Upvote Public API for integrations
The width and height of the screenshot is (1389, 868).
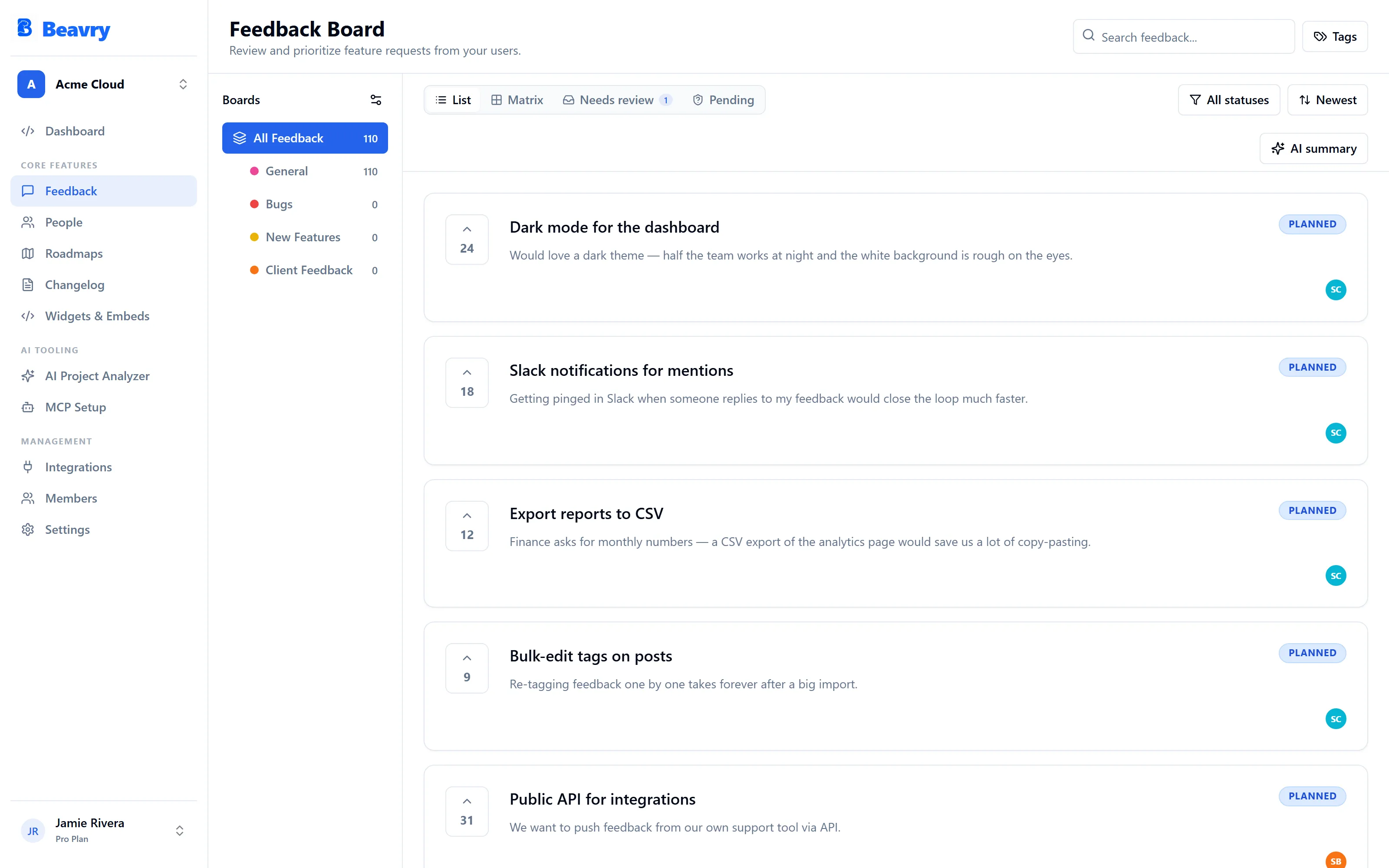click(467, 812)
